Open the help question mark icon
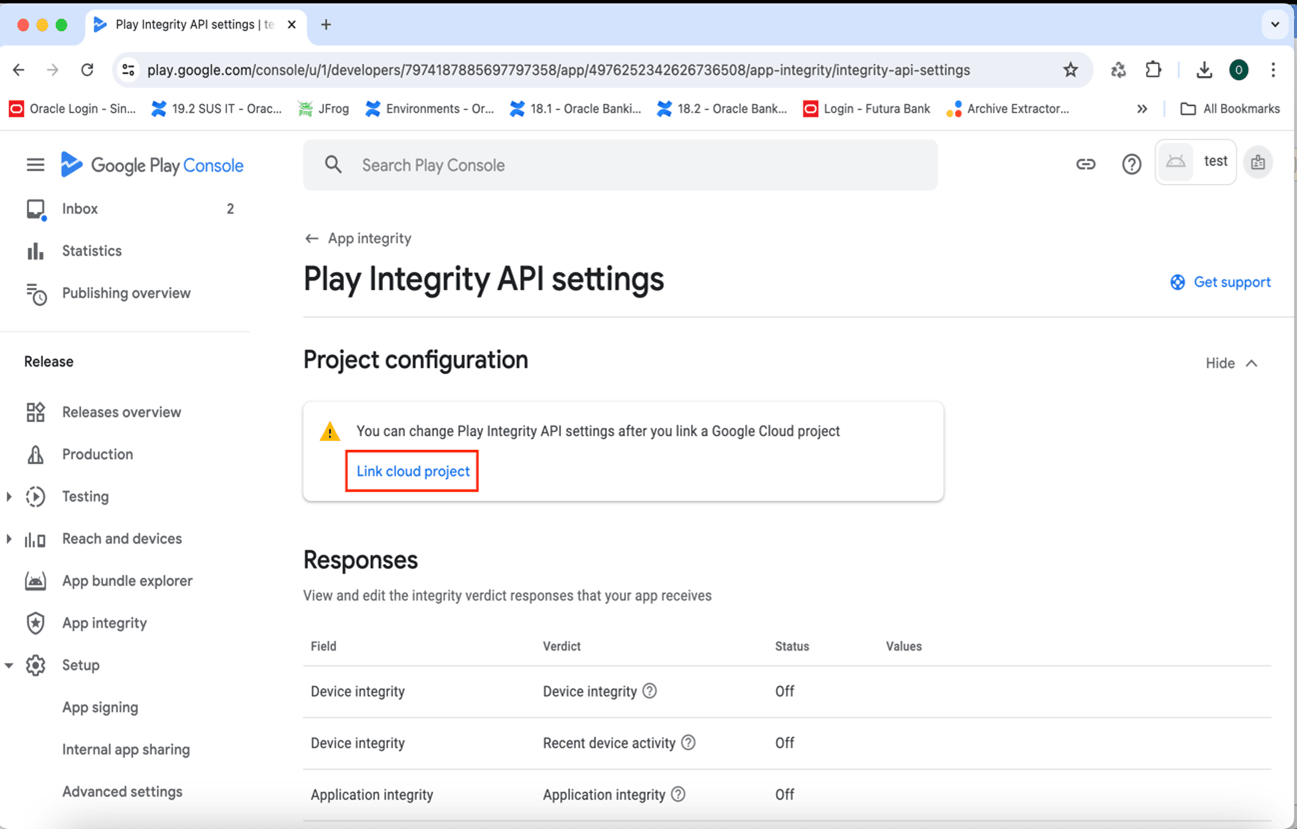1297x829 pixels. coord(1131,165)
